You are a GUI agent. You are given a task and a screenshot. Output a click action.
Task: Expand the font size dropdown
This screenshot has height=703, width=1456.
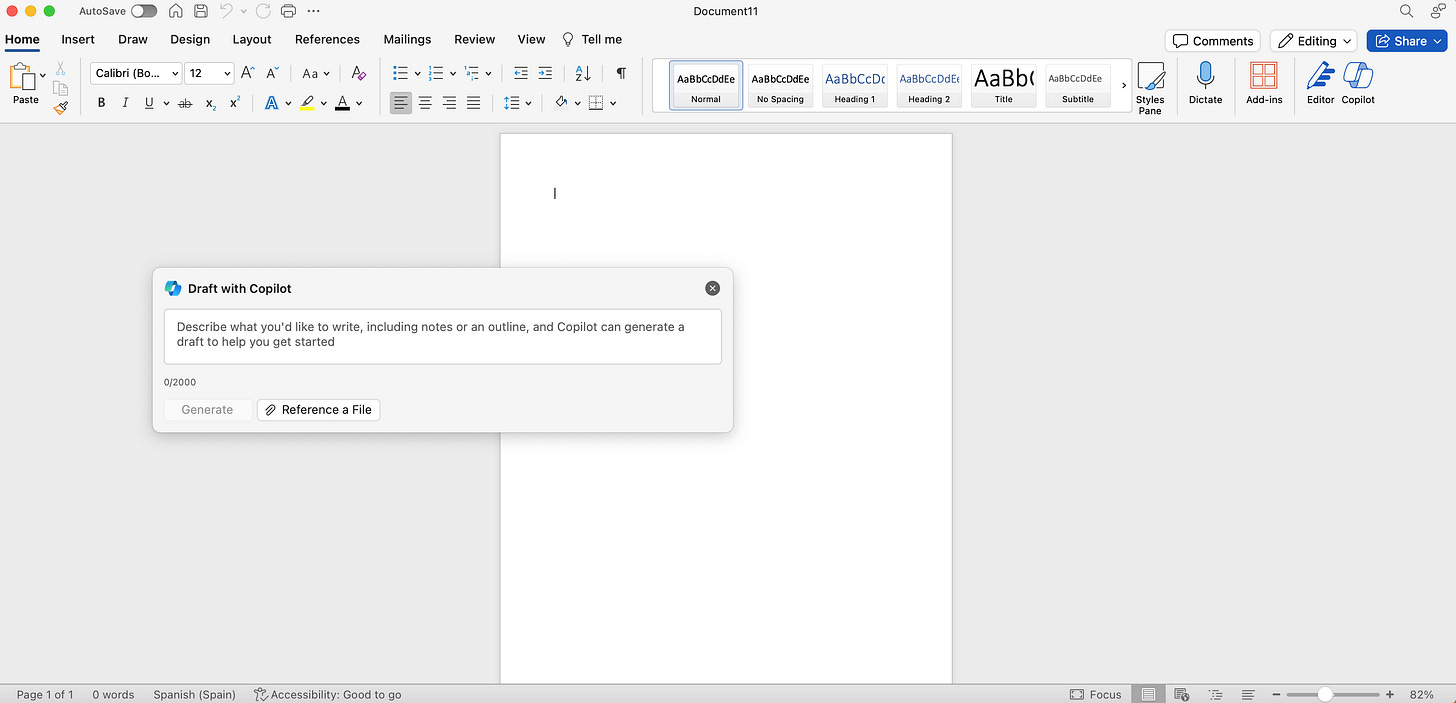[x=227, y=73]
